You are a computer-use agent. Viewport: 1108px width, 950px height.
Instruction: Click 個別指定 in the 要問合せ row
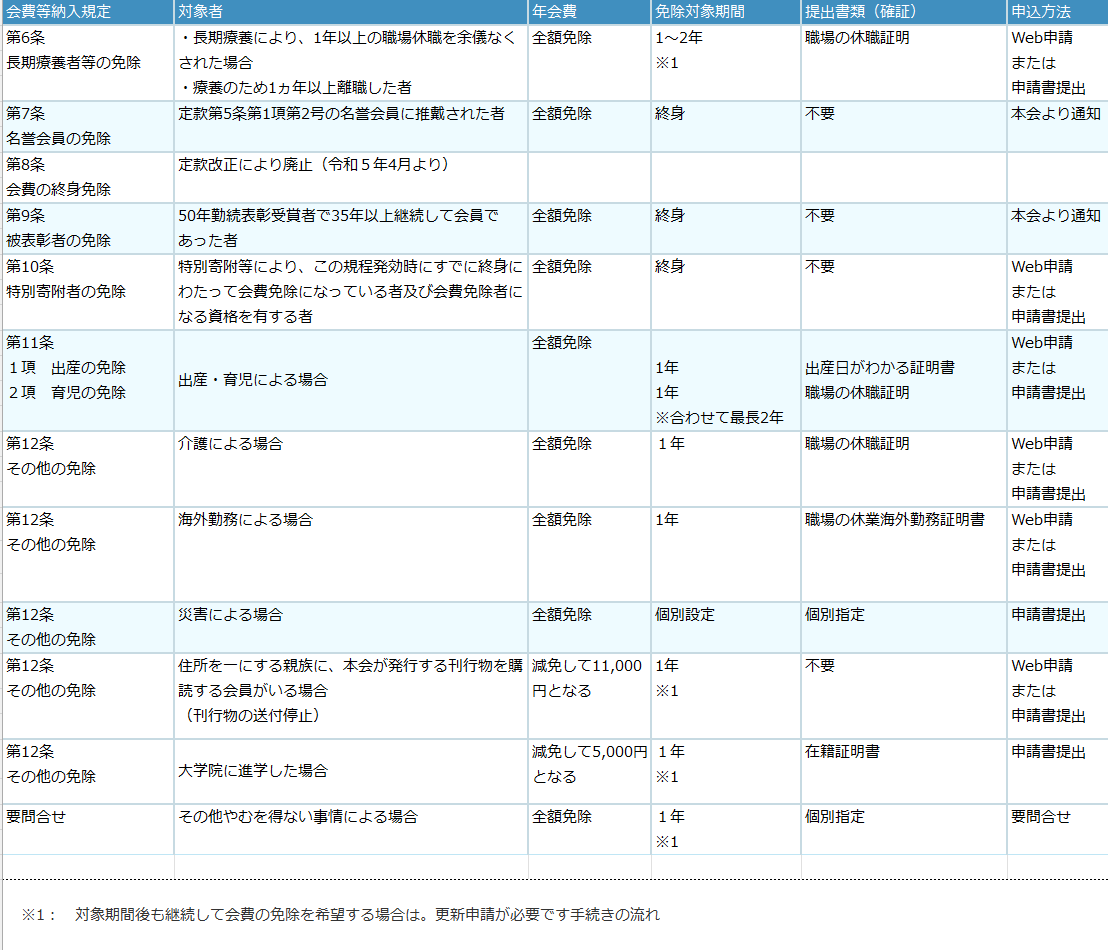(835, 816)
